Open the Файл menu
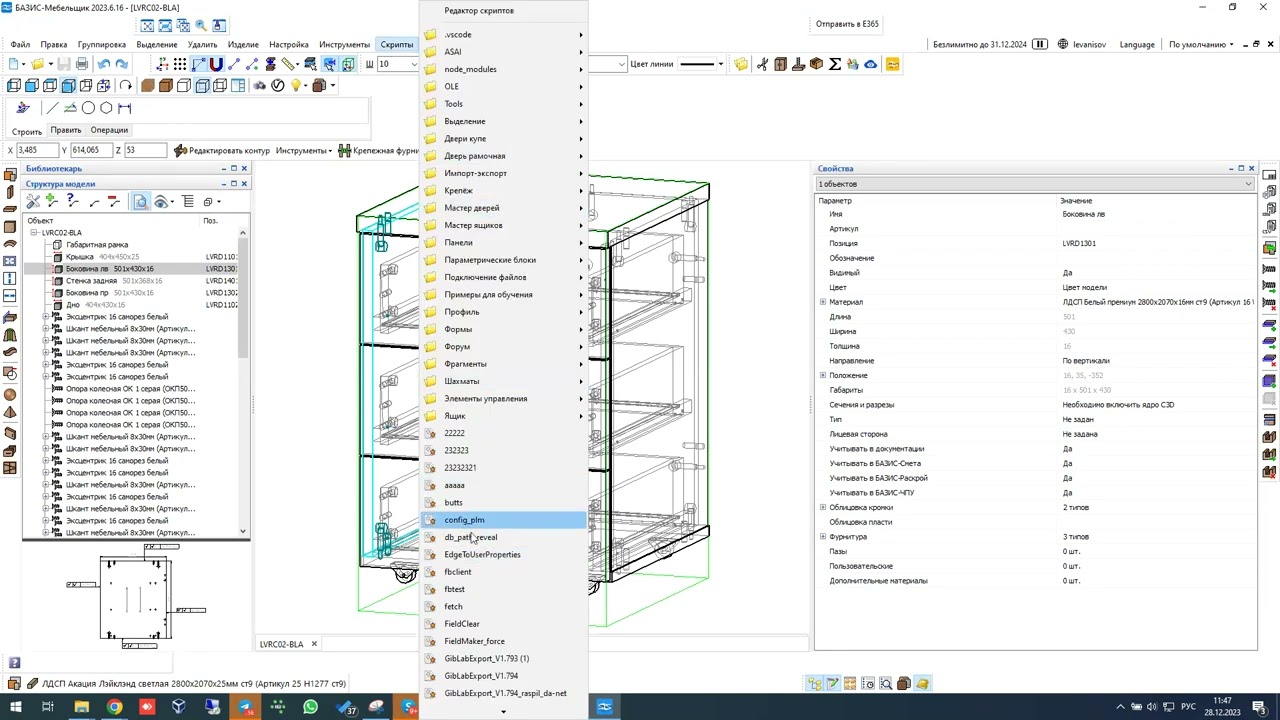 pyautogui.click(x=20, y=44)
